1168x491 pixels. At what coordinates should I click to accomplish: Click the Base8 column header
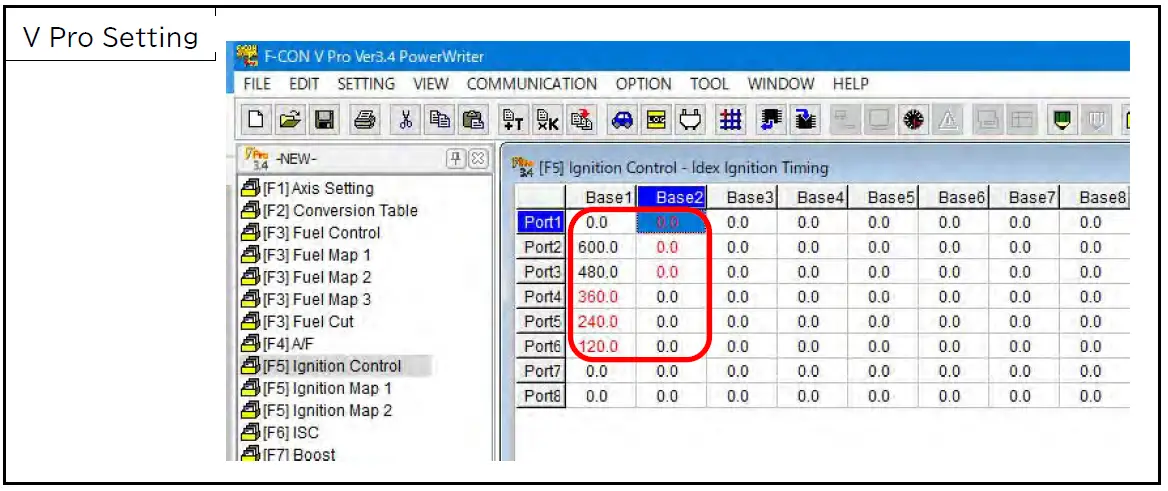tap(1095, 197)
